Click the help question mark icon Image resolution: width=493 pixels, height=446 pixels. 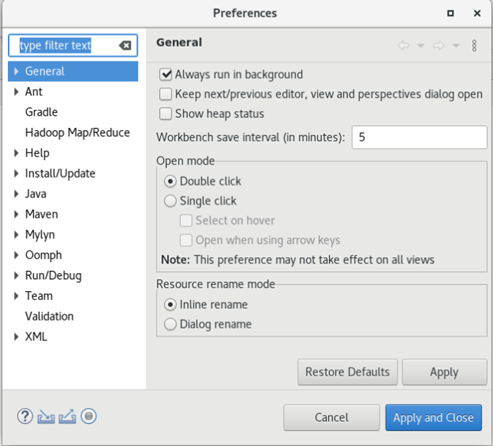25,416
